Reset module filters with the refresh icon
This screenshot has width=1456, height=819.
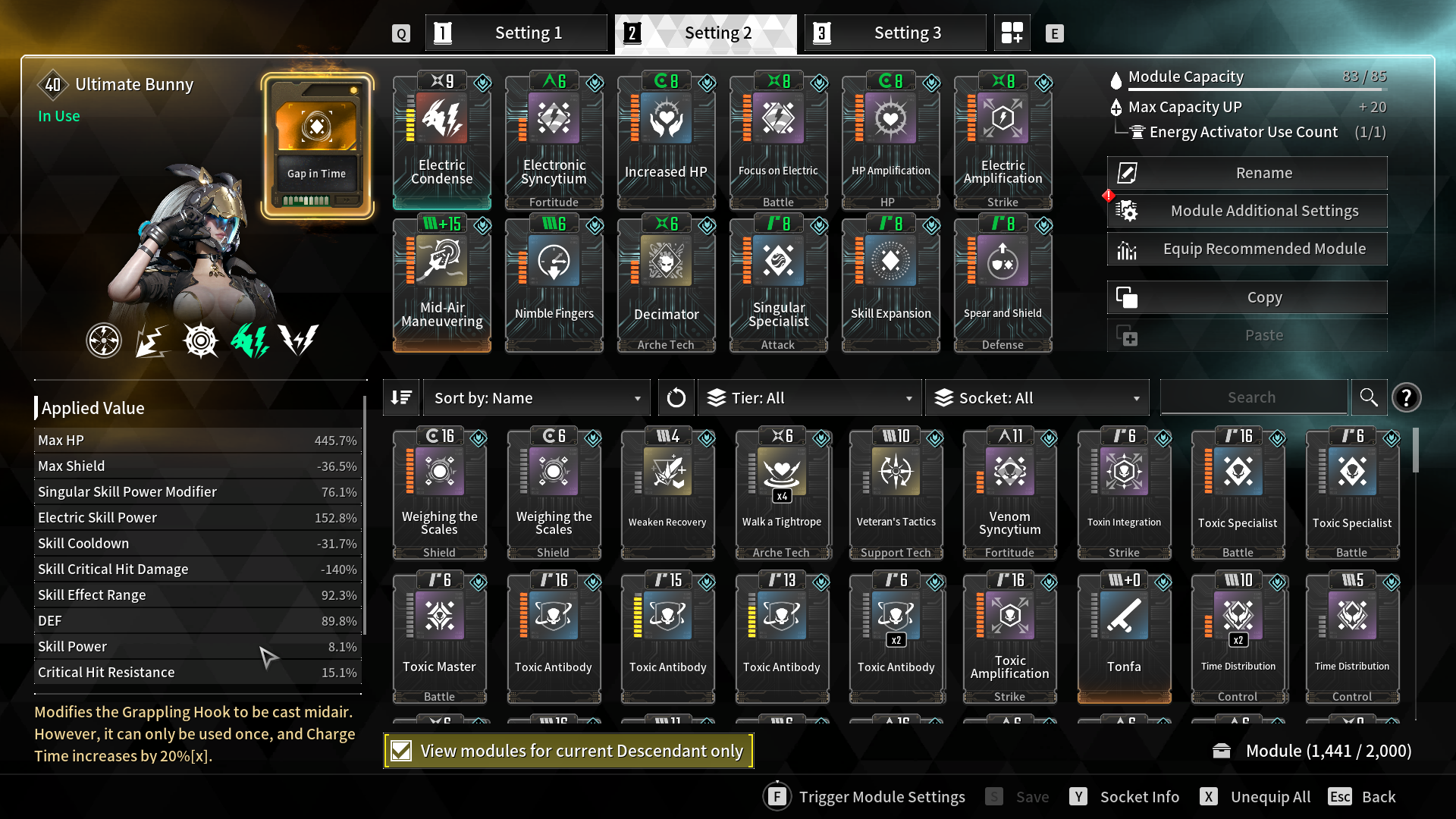click(676, 397)
